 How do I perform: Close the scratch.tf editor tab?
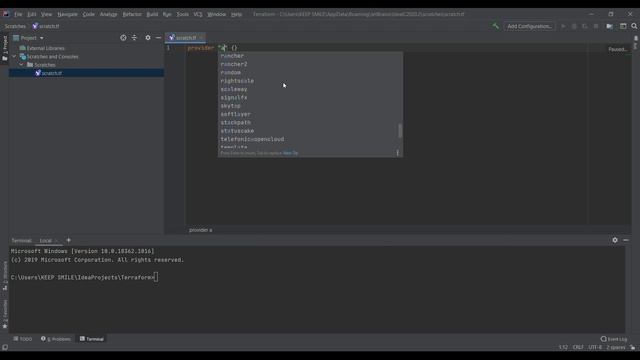tap(201, 38)
